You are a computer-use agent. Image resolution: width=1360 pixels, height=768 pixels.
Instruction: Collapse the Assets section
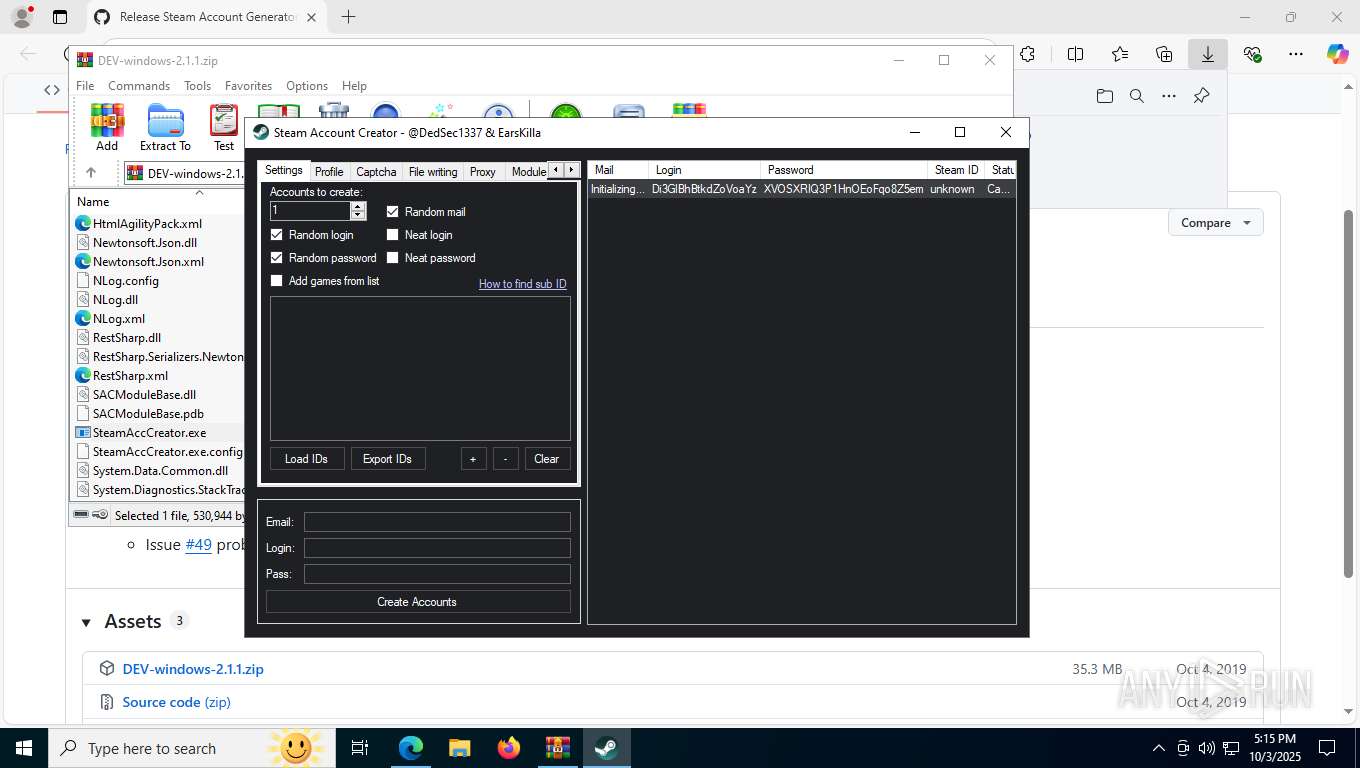(86, 622)
